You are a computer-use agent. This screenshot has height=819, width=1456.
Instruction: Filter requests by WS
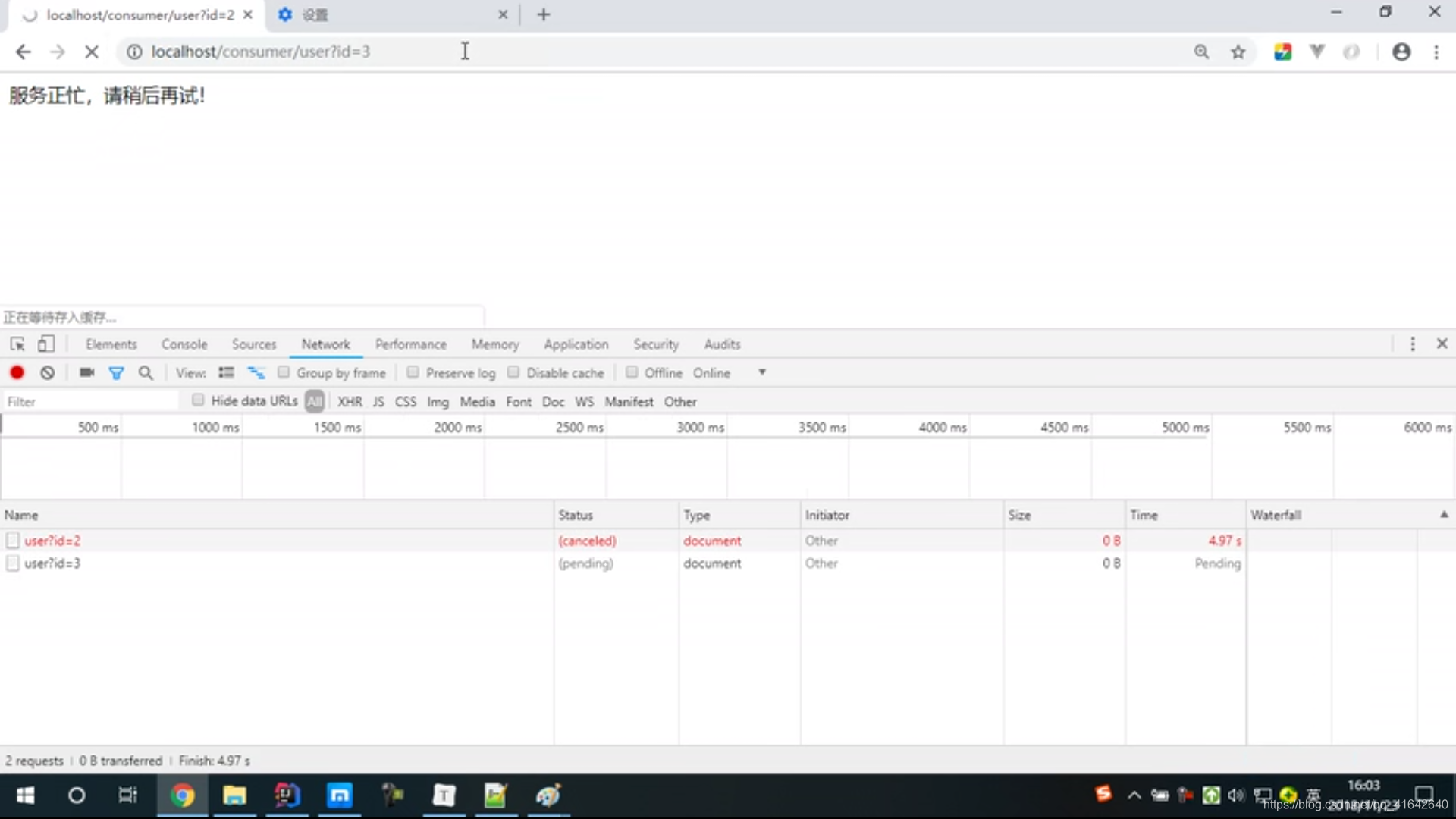tap(585, 402)
